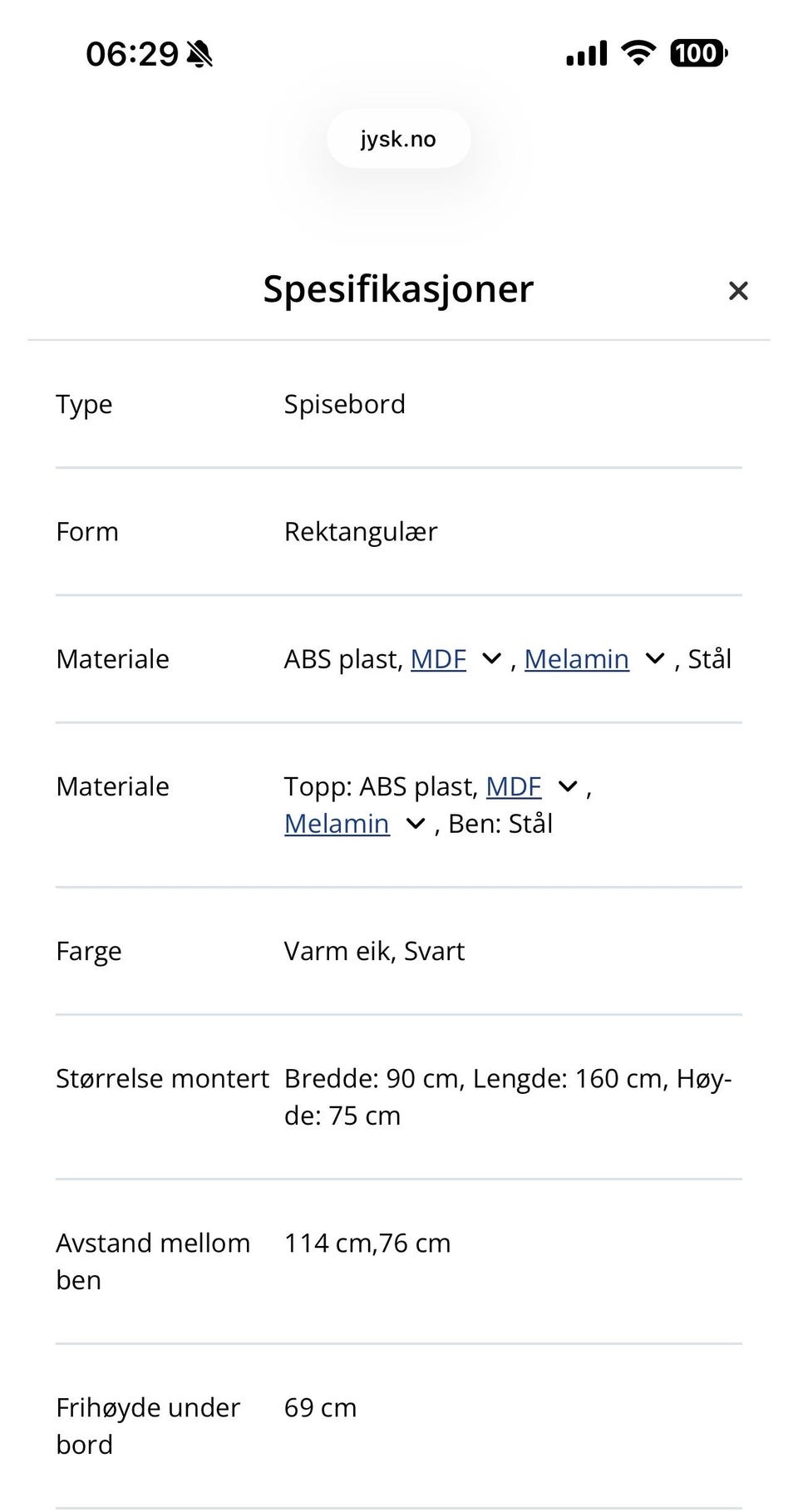Tap the Varm eik, Svart color value
The image size is (798, 1512).
click(374, 951)
